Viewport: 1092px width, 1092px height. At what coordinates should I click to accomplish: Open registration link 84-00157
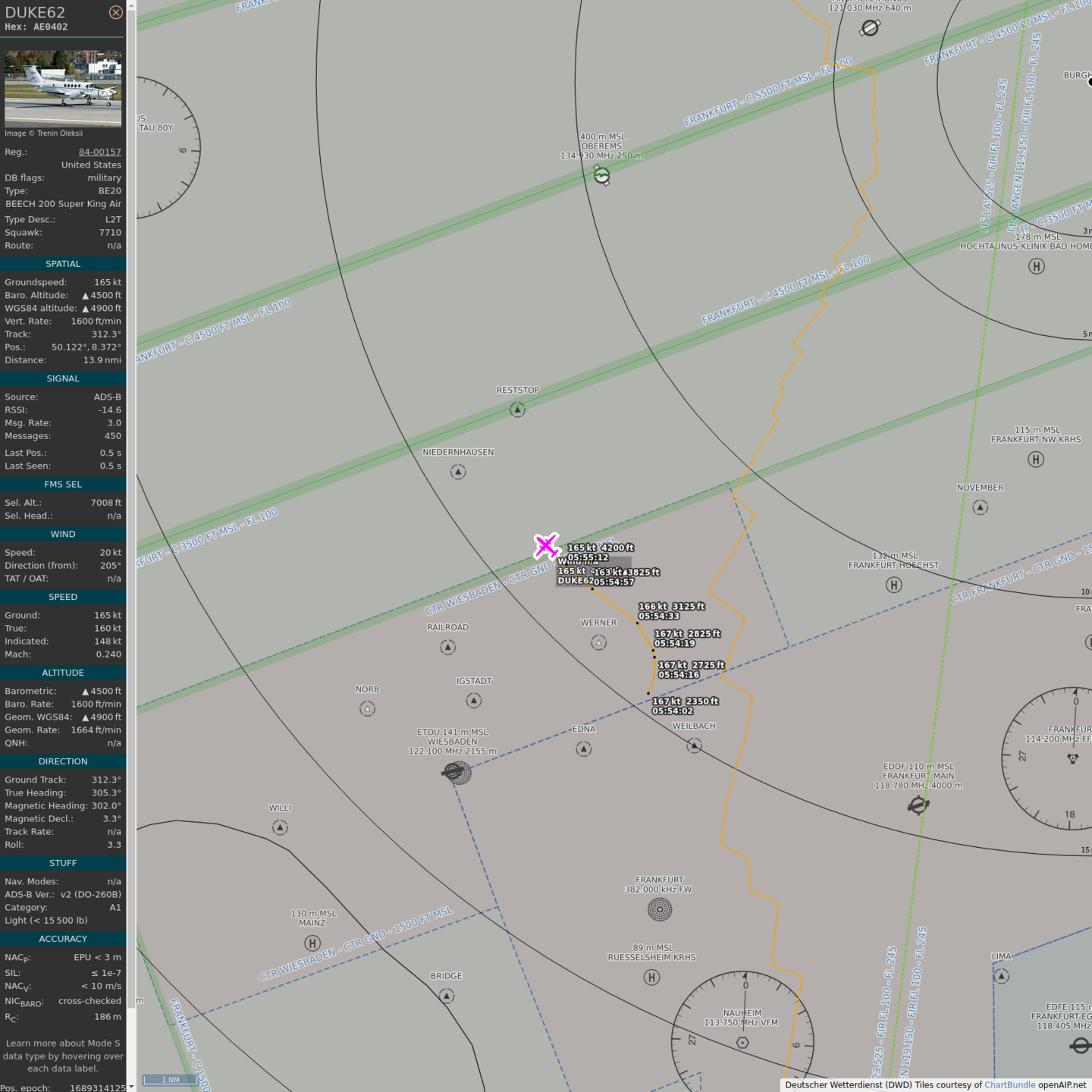tap(99, 152)
